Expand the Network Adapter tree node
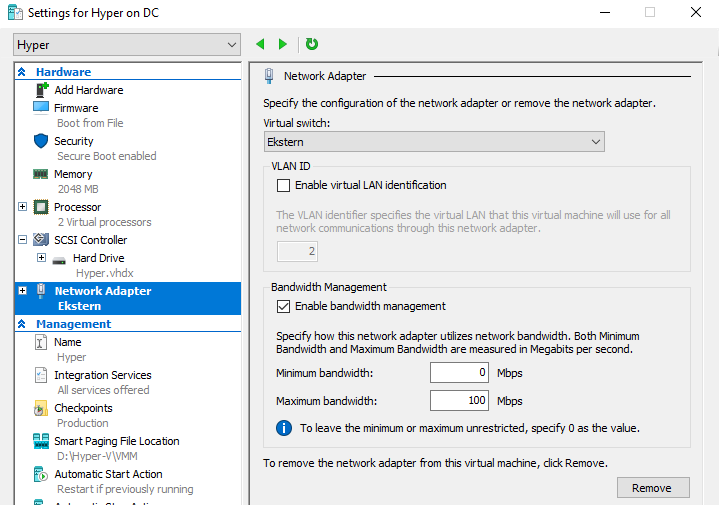 coord(22,290)
